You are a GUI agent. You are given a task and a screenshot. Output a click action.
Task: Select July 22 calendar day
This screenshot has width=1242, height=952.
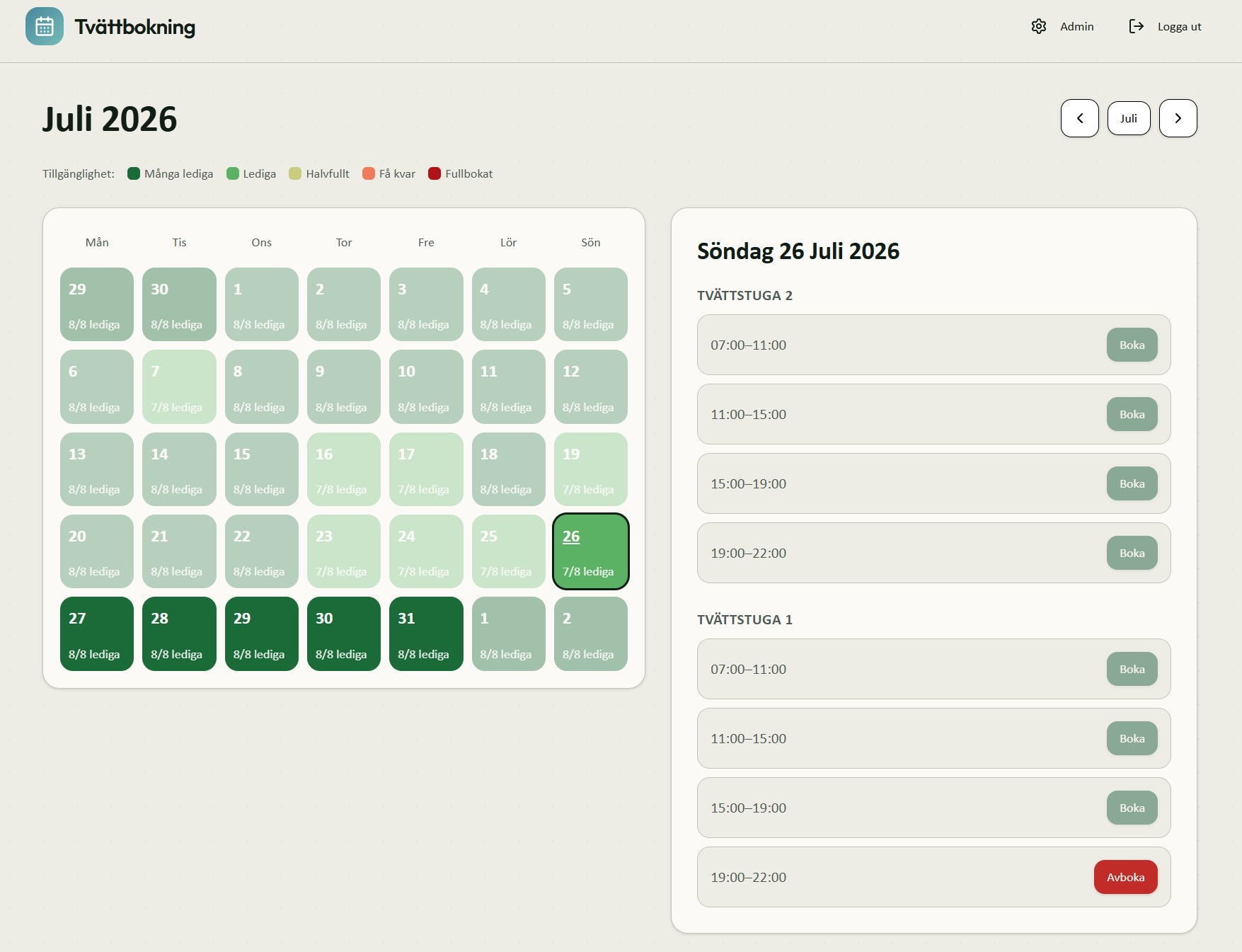(262, 551)
